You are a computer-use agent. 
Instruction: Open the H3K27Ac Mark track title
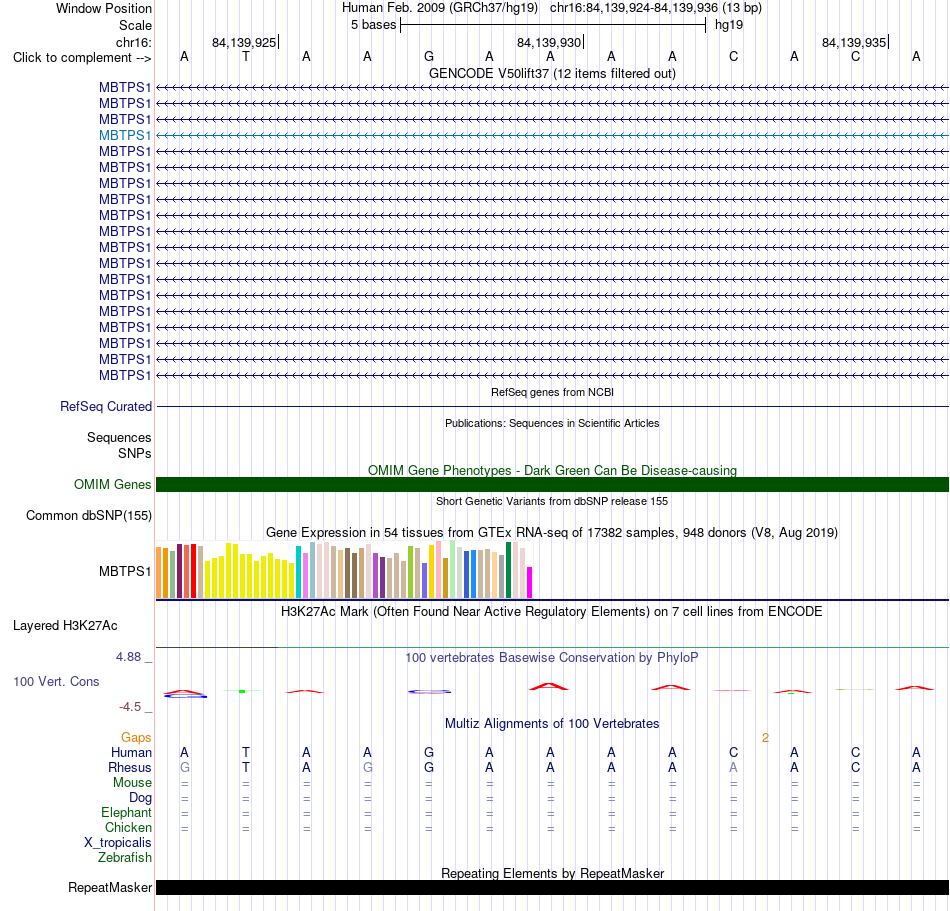click(552, 611)
